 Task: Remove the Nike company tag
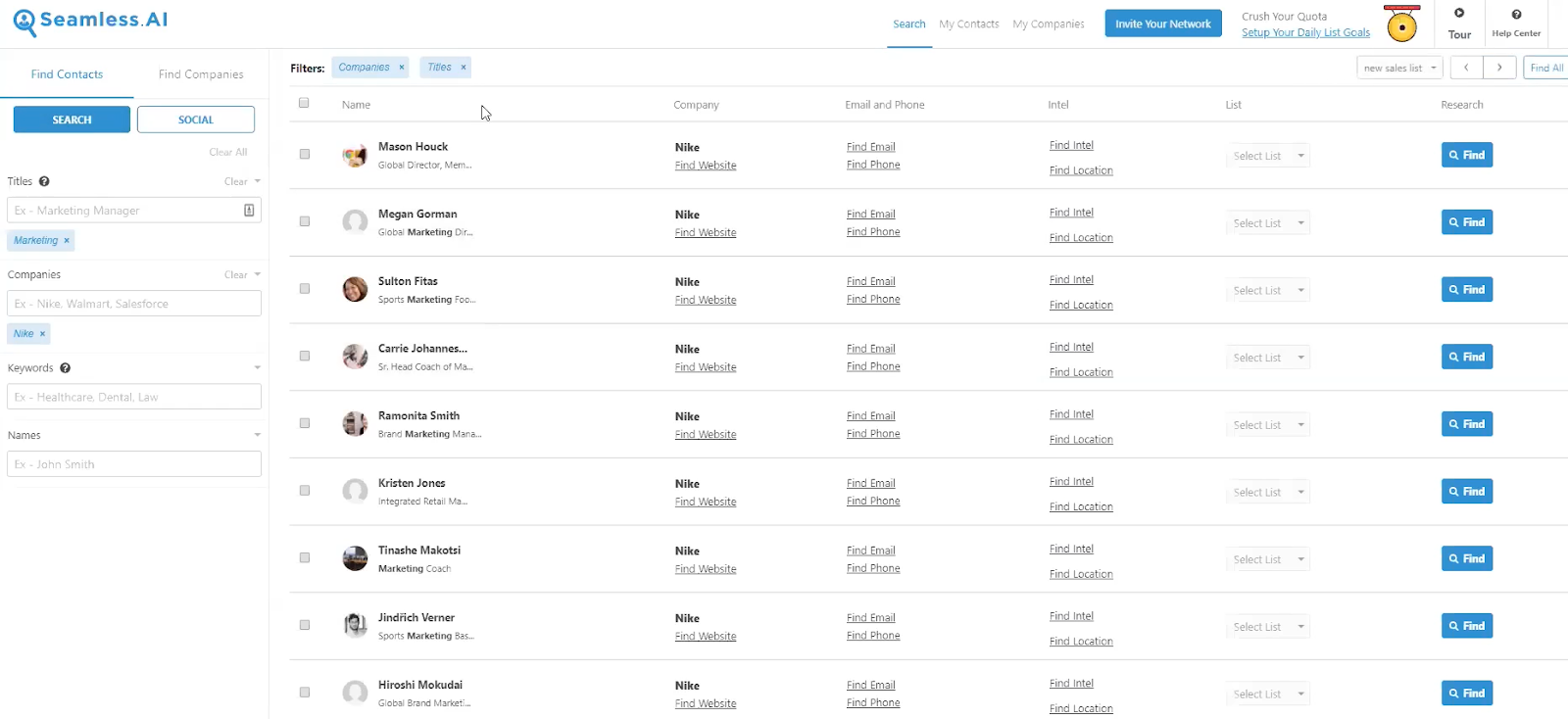pos(42,334)
